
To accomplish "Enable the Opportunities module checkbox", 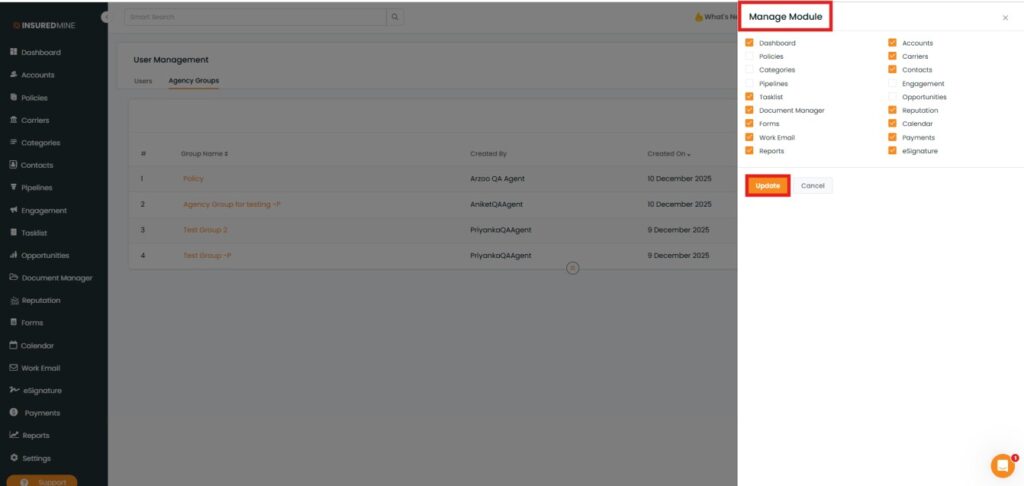I will coord(892,97).
